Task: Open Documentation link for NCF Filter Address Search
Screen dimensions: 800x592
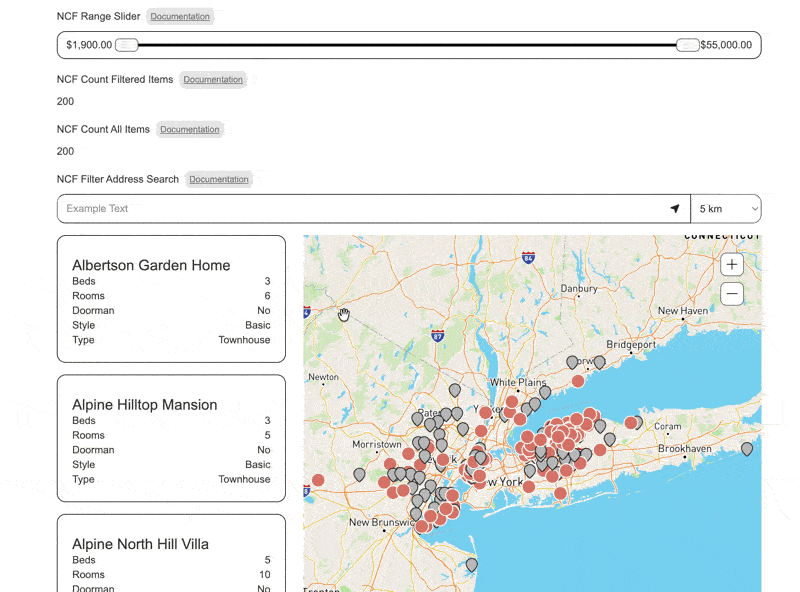Action: tap(219, 180)
